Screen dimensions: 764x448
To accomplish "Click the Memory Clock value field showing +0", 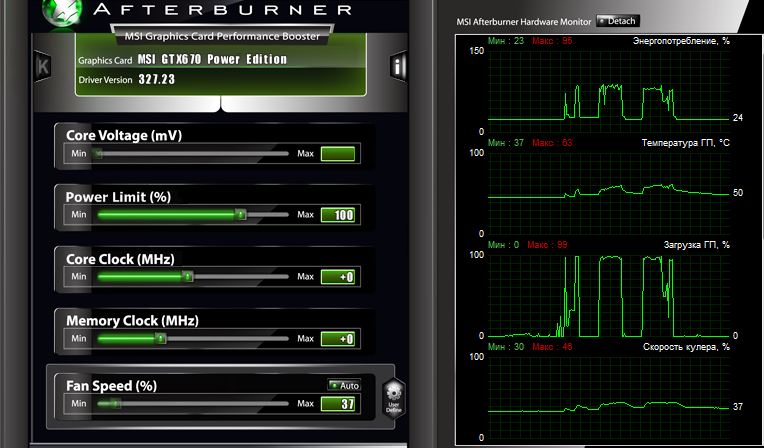I will click(x=338, y=339).
